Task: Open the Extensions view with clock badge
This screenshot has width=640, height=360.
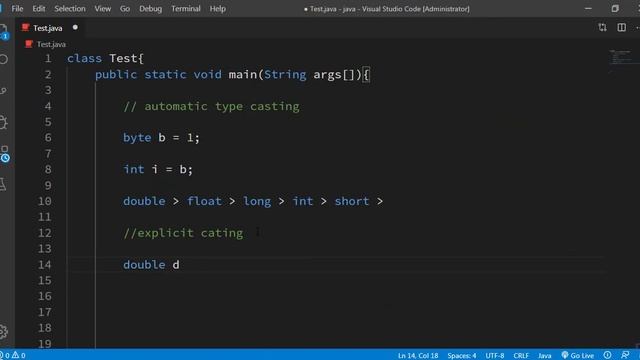Action: click(4, 153)
